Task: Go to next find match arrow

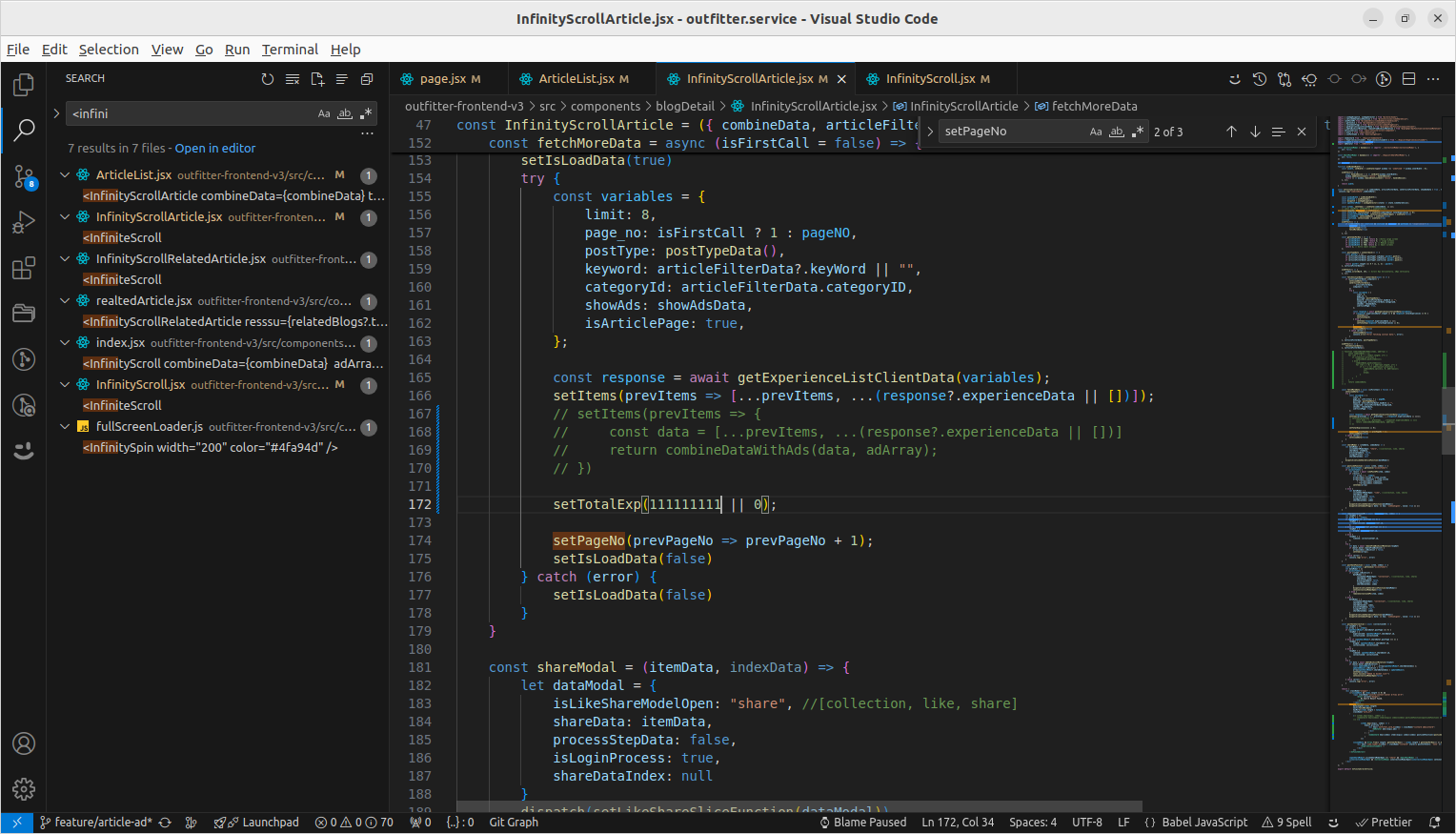Action: pyautogui.click(x=1255, y=132)
